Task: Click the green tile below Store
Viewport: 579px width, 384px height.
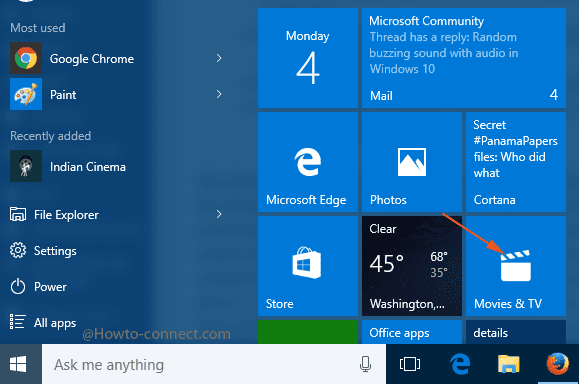Action: tap(308, 332)
